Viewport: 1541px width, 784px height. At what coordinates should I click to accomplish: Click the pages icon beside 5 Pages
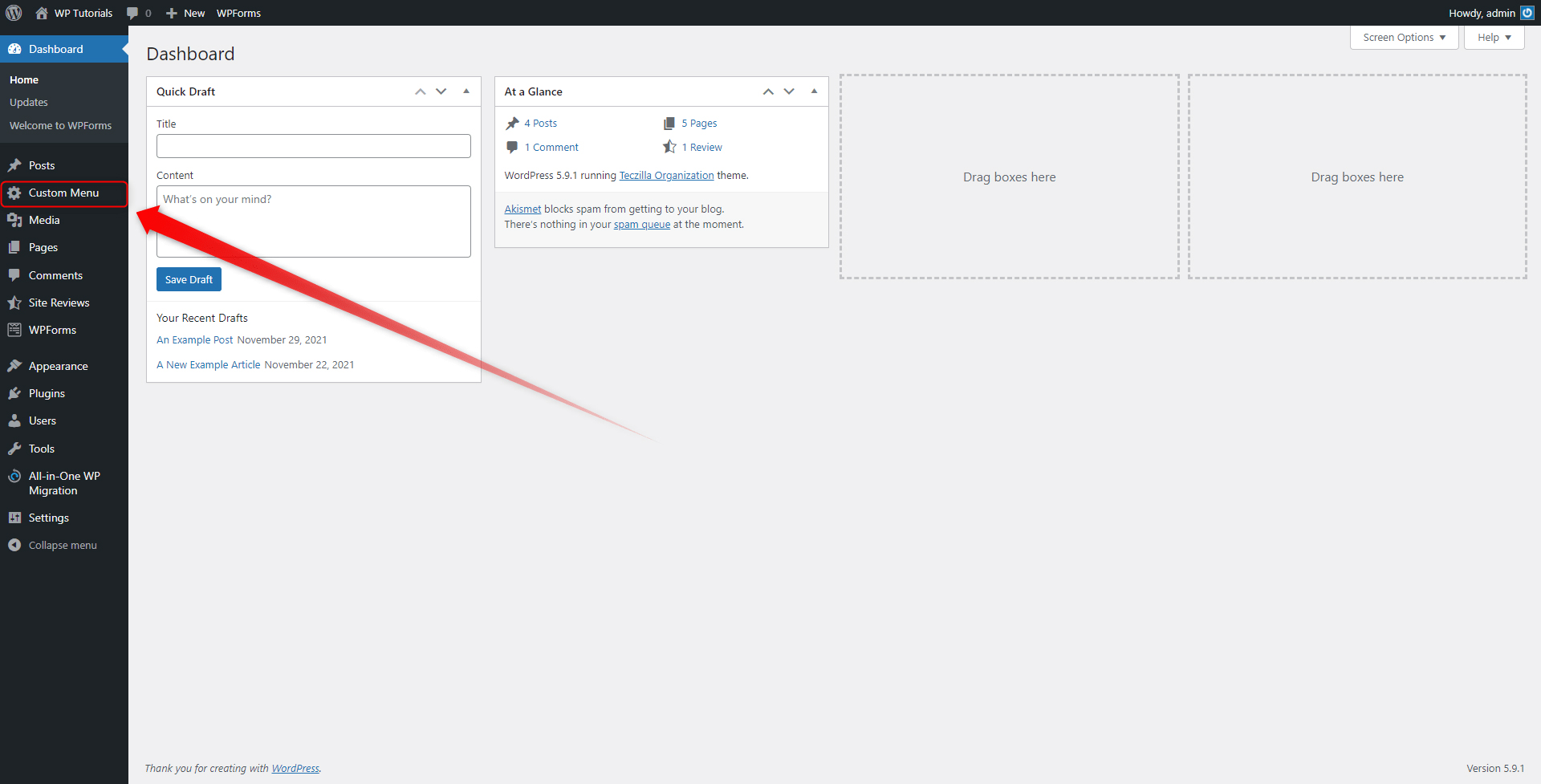669,123
